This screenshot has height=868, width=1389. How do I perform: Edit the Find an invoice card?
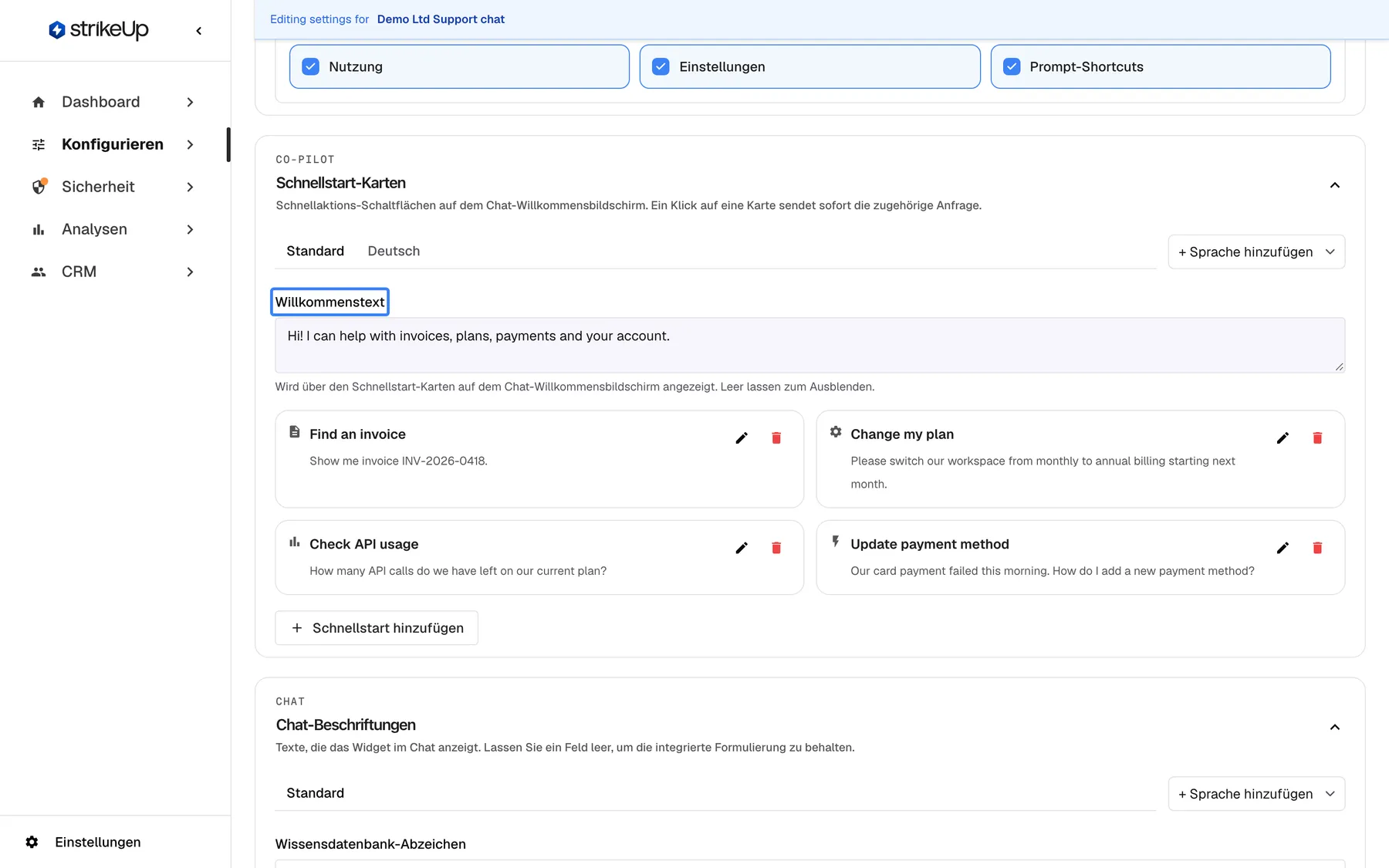point(742,438)
